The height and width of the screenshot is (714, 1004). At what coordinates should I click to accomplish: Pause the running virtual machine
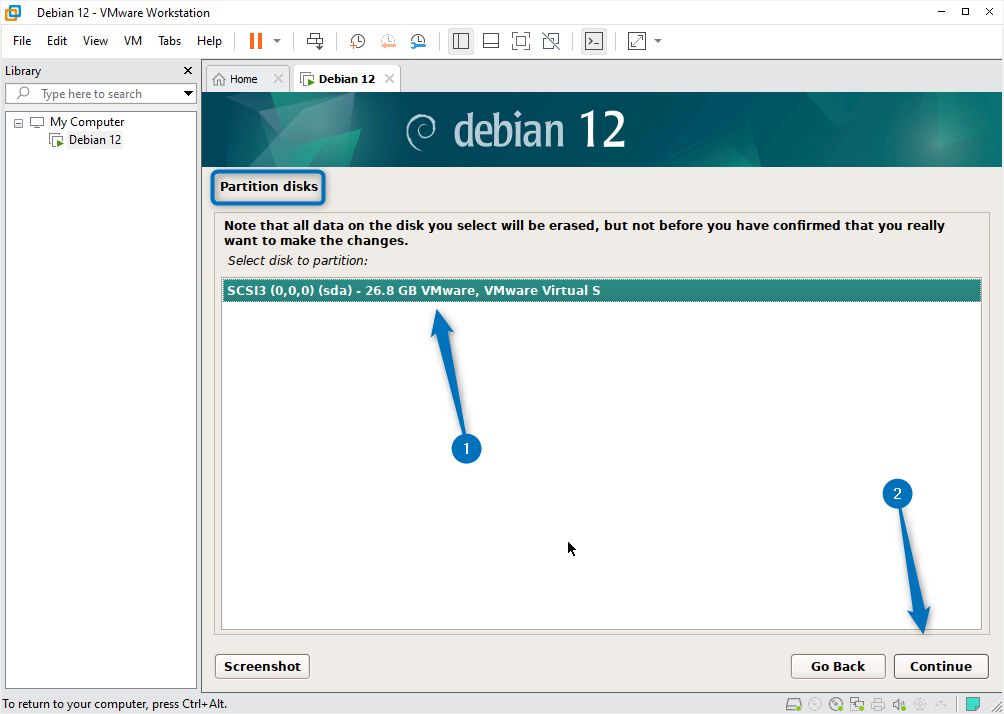pos(257,41)
